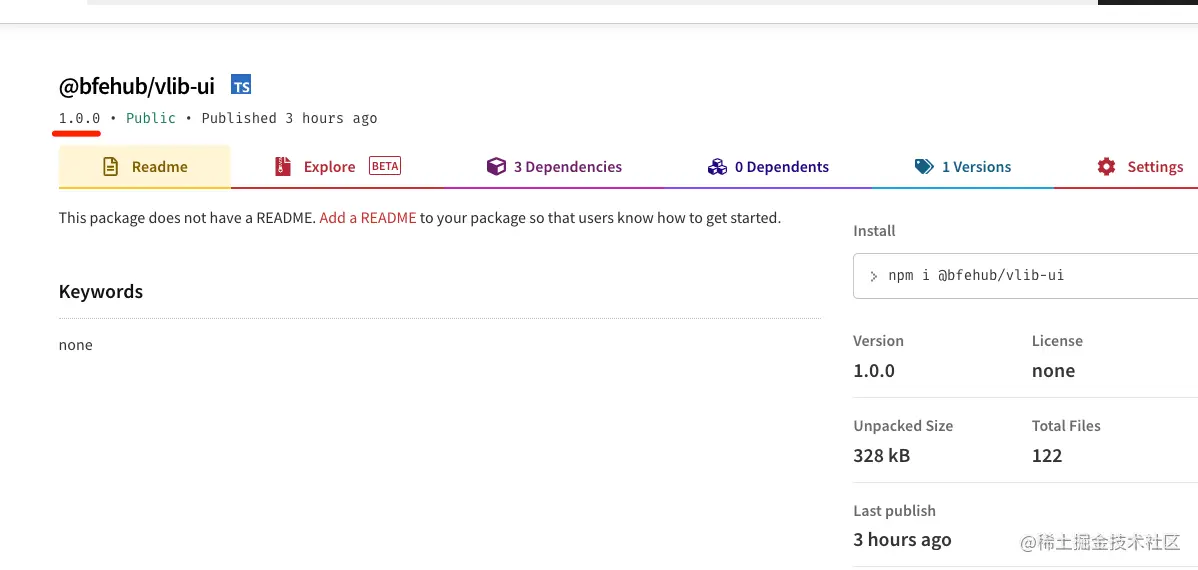Image resolution: width=1198 pixels, height=570 pixels.
Task: Click the Dependents stacked cubes icon
Action: click(x=717, y=167)
